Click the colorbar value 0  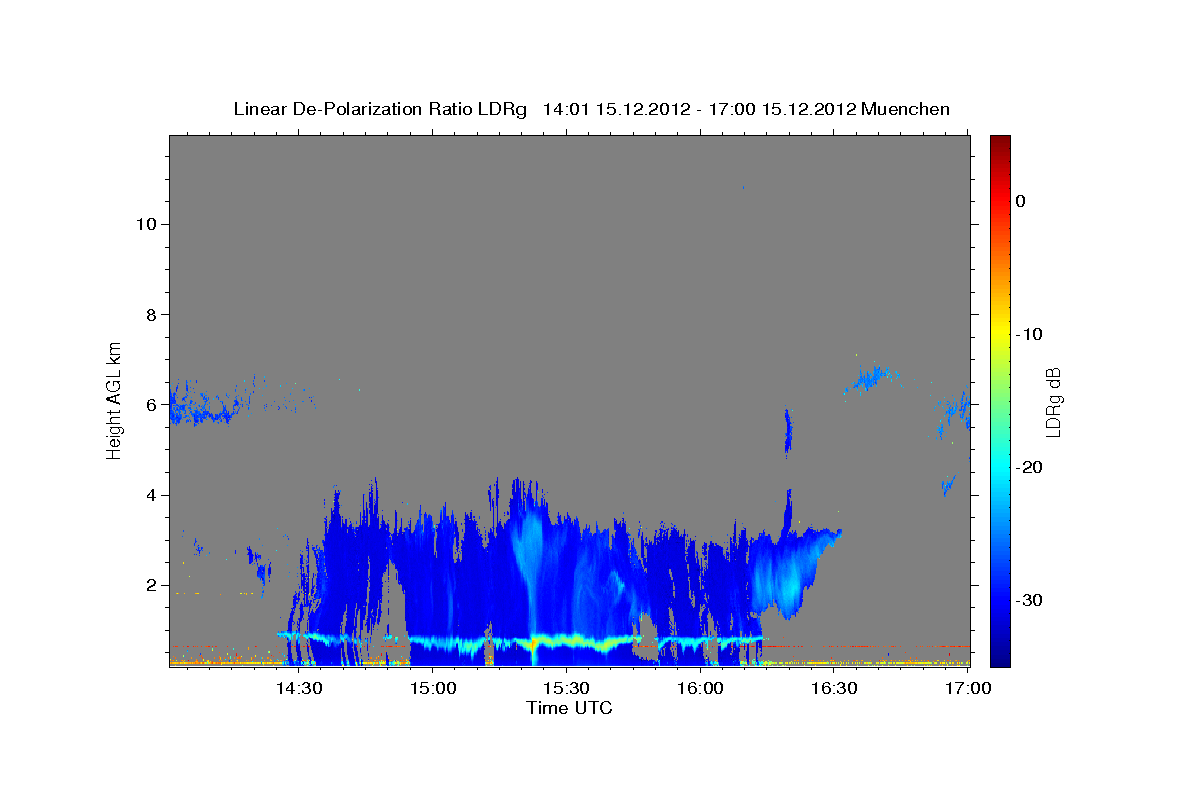pyautogui.click(x=1021, y=201)
